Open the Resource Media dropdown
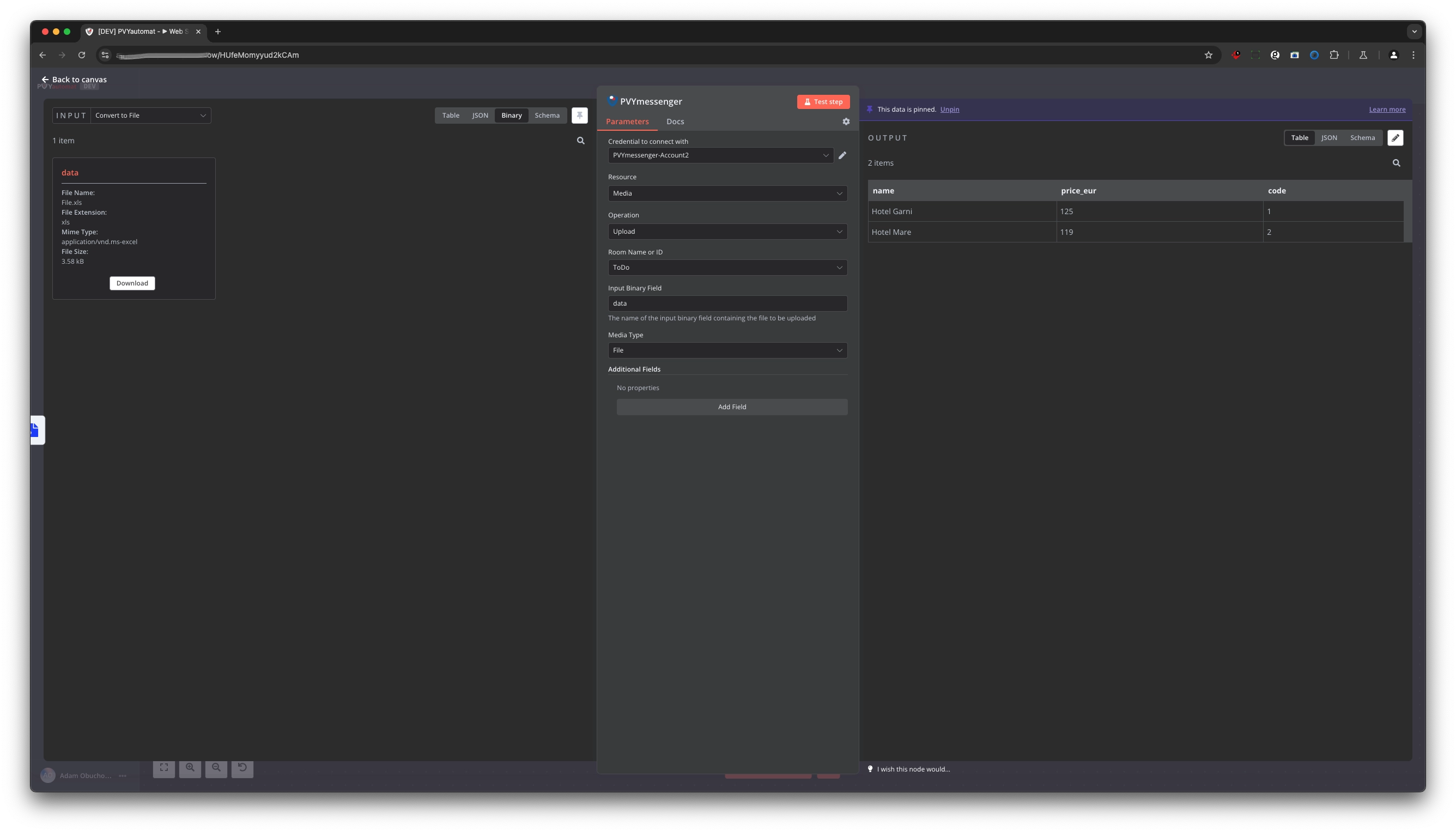This screenshot has width=1456, height=832. tap(727, 193)
